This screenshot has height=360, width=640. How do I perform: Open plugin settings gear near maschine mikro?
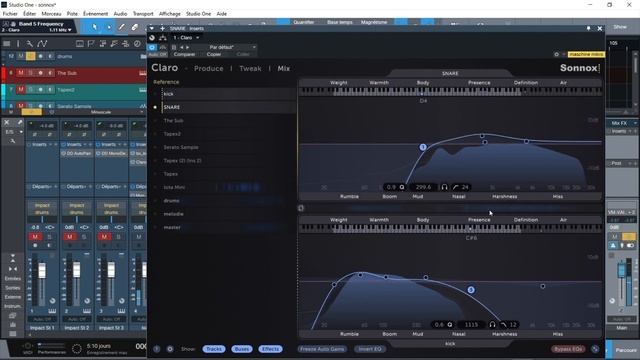556,54
